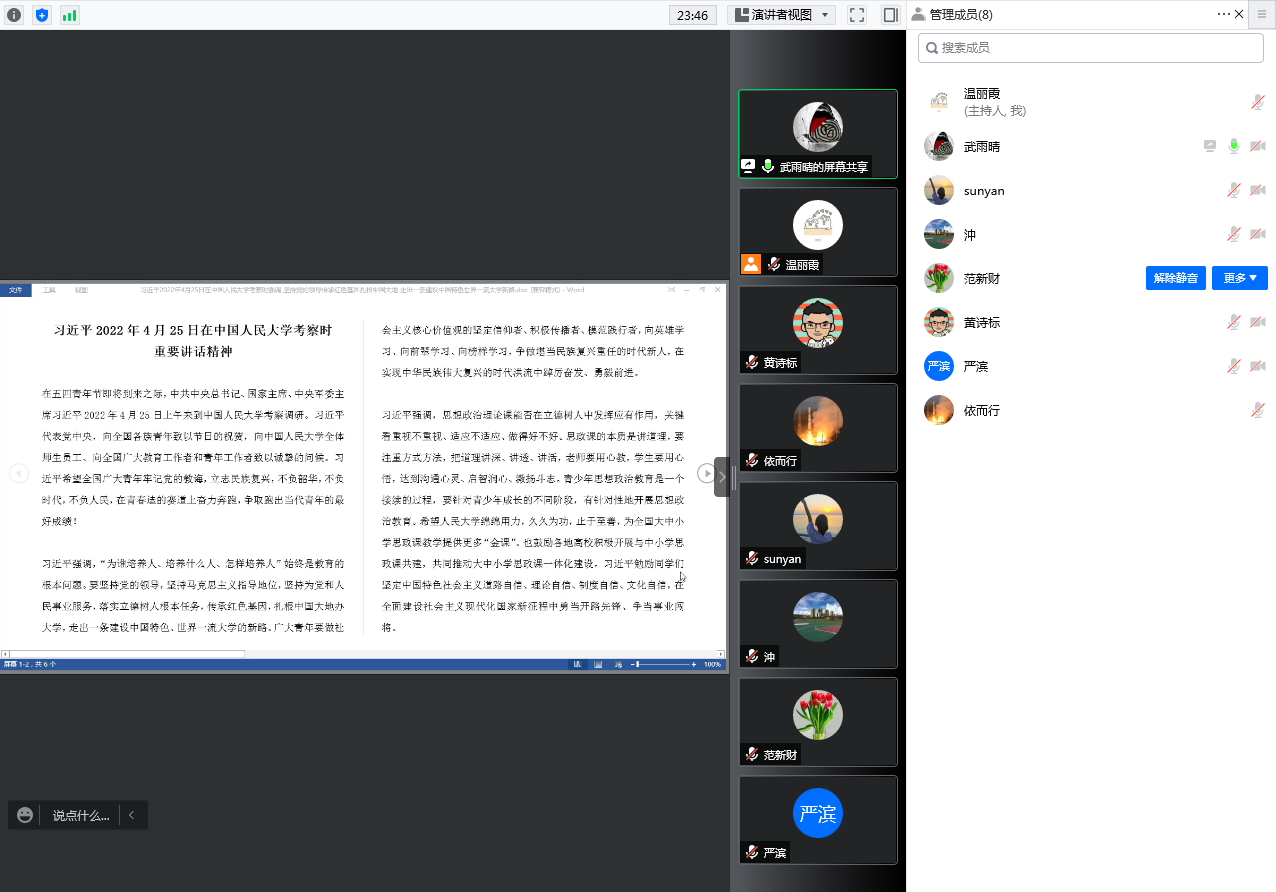Click the 搜索成员 member search field
The width and height of the screenshot is (1276, 892).
coord(1090,47)
